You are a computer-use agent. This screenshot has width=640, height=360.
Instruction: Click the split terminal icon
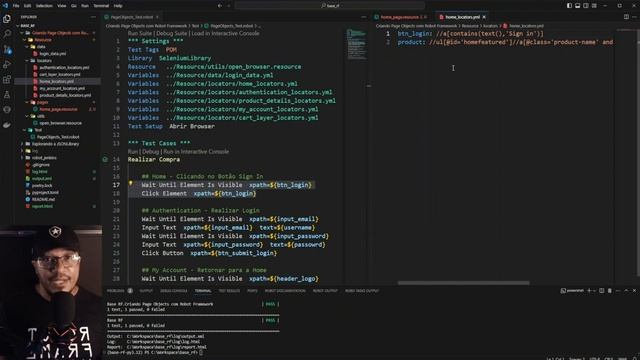(x=602, y=291)
